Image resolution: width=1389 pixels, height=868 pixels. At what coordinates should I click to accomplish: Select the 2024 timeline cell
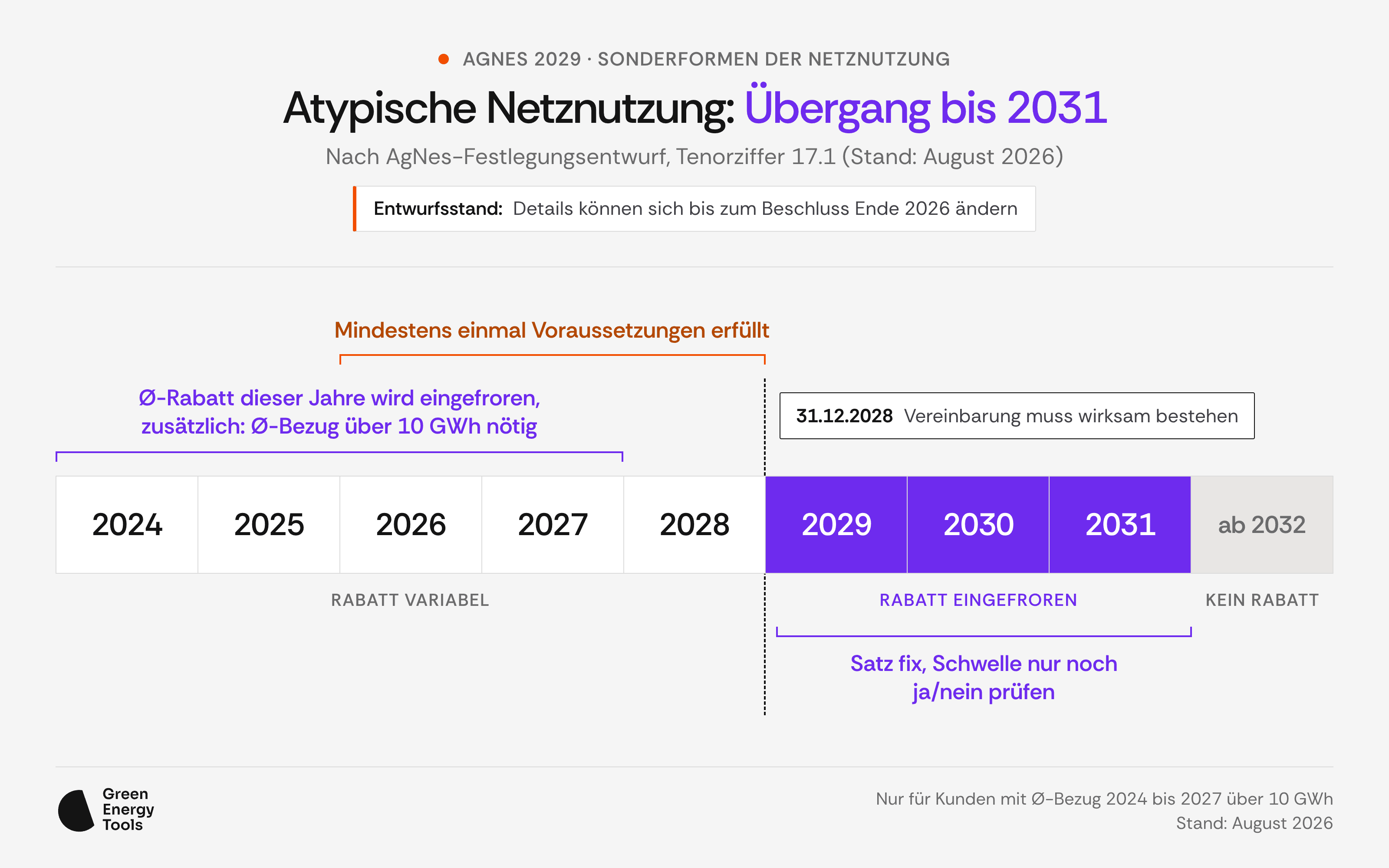[x=127, y=525]
